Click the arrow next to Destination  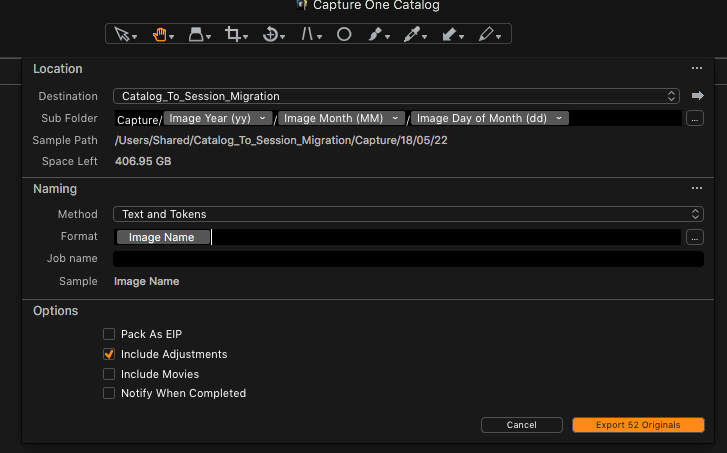click(x=697, y=96)
